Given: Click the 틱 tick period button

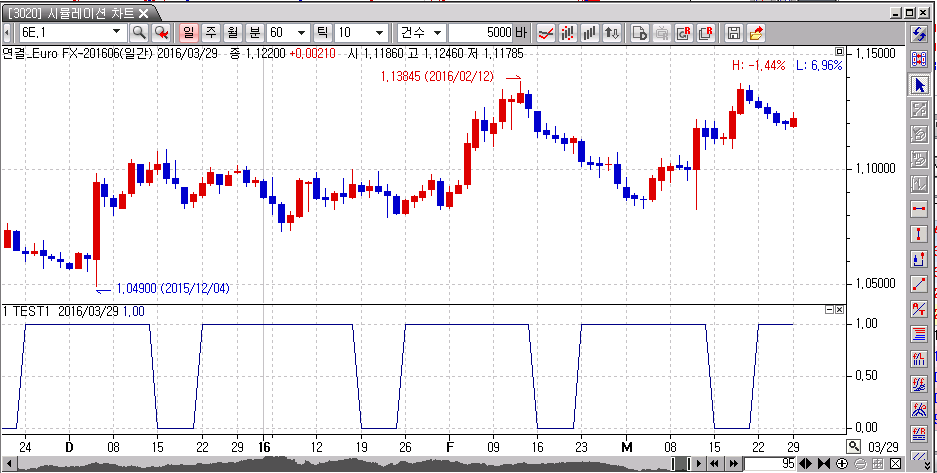Looking at the screenshot, I should click(x=323, y=32).
